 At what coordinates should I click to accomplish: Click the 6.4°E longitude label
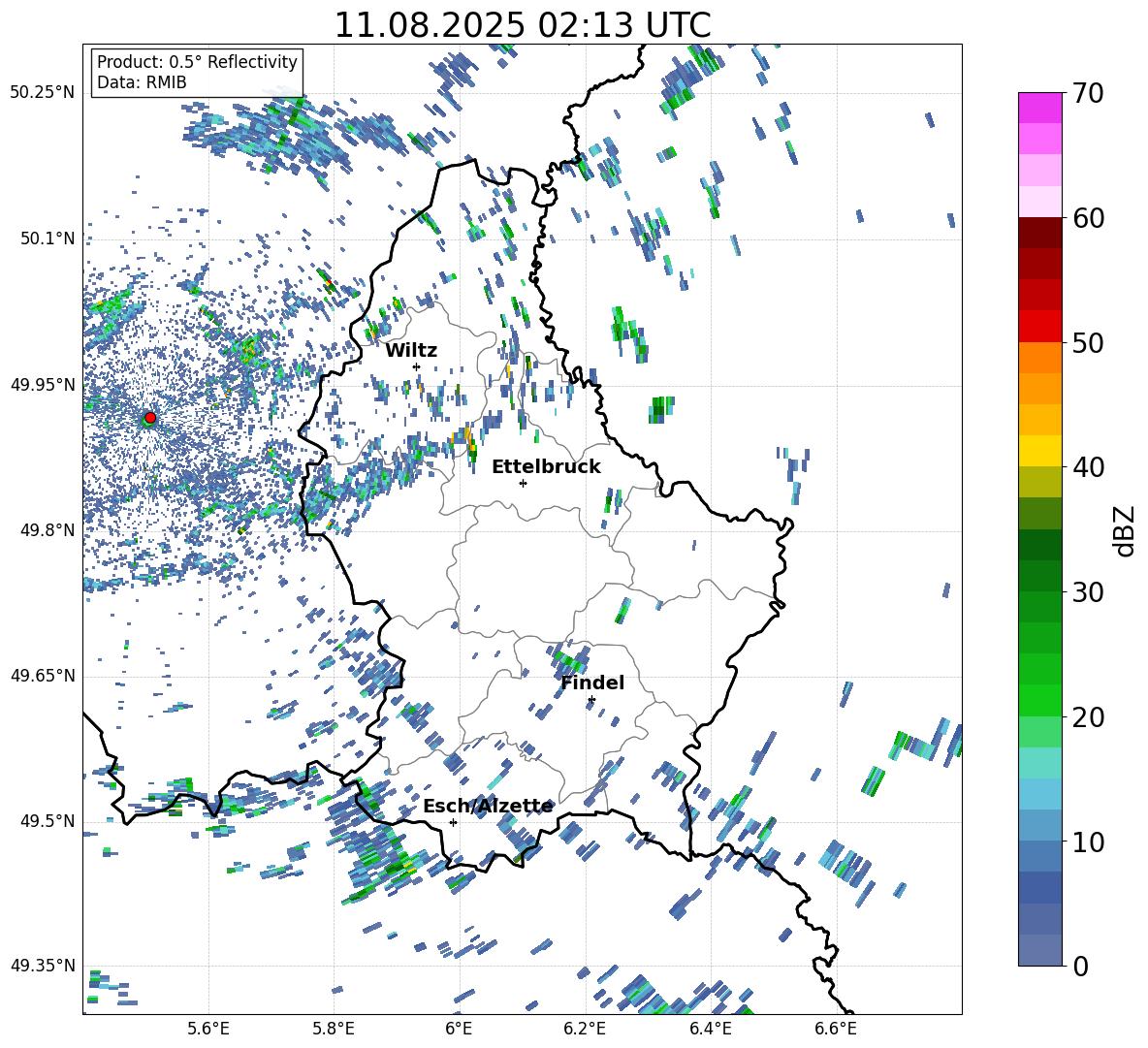coord(710,1029)
